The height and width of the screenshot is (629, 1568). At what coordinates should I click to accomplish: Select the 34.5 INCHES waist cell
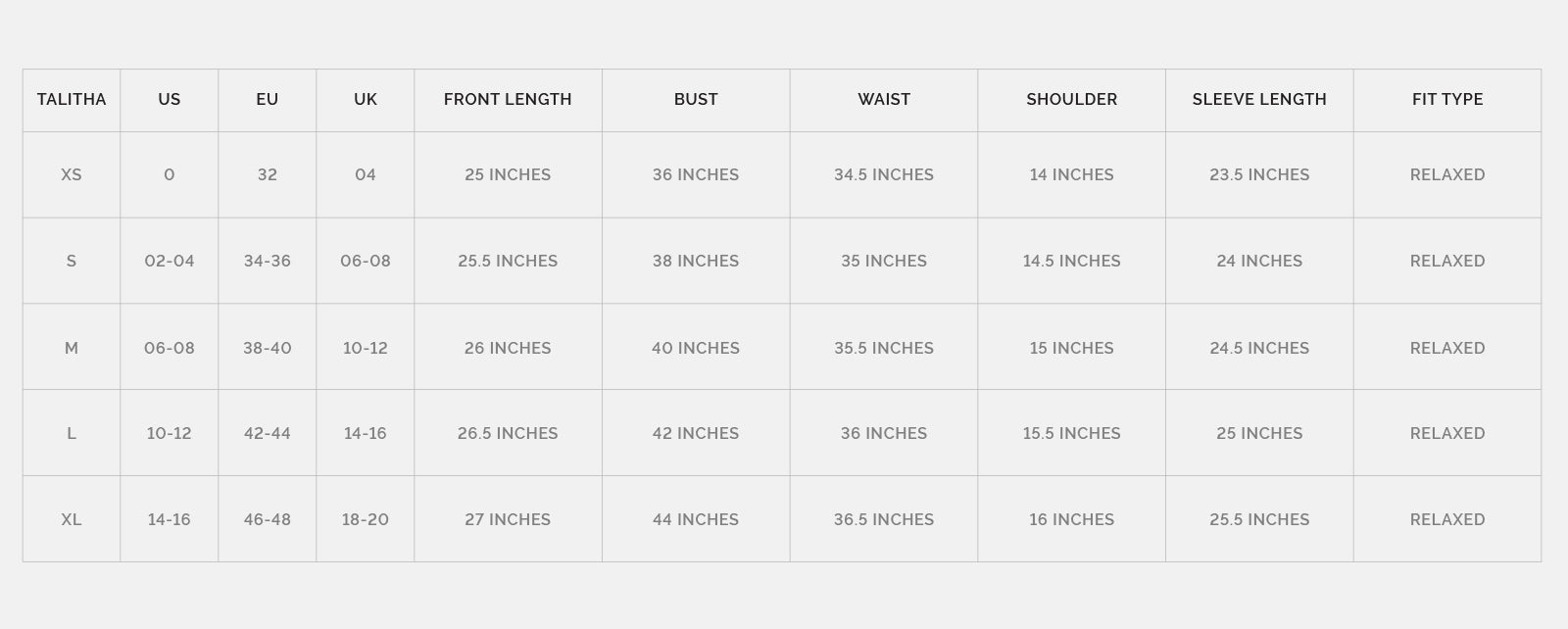(884, 174)
